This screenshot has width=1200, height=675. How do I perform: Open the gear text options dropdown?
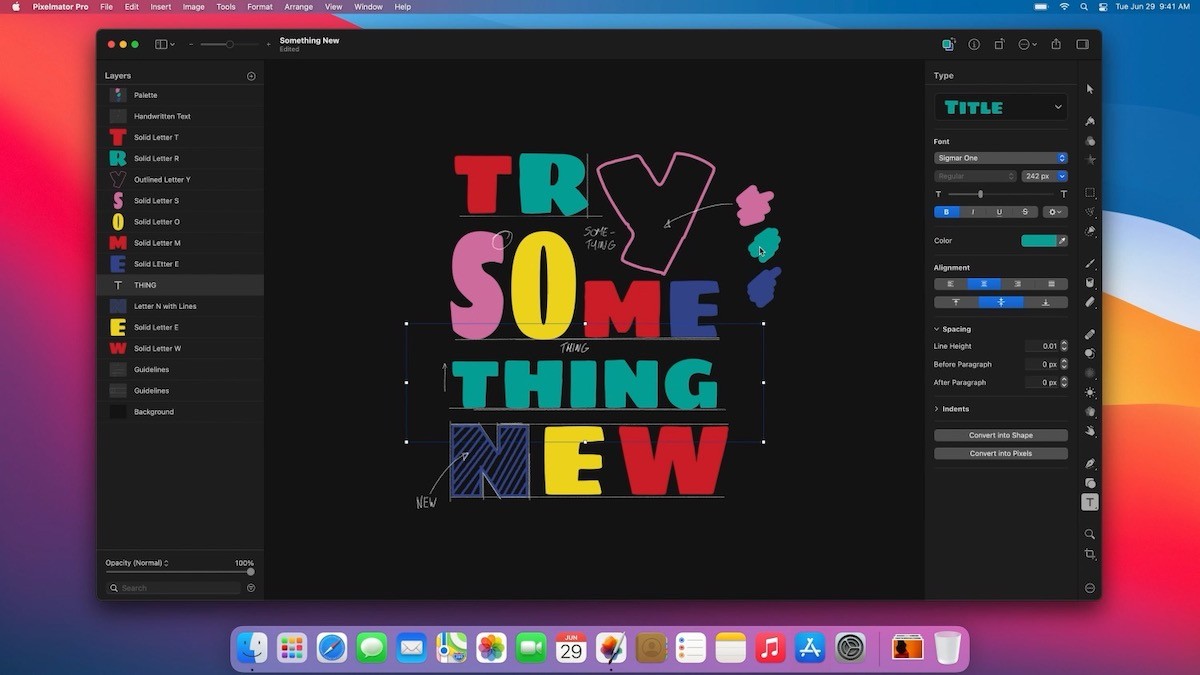point(1055,212)
